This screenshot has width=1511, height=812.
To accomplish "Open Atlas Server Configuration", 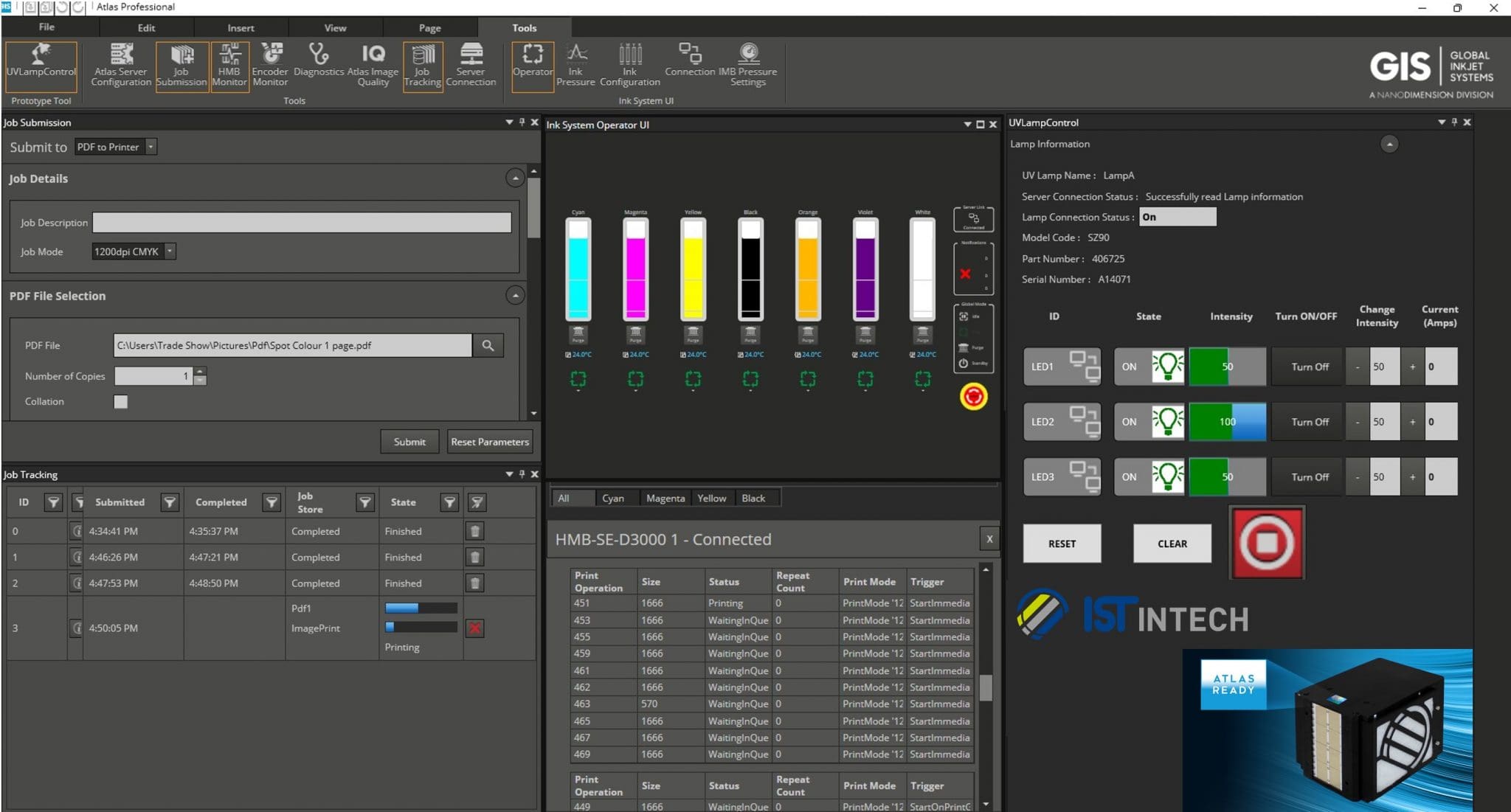I will 120,66.
